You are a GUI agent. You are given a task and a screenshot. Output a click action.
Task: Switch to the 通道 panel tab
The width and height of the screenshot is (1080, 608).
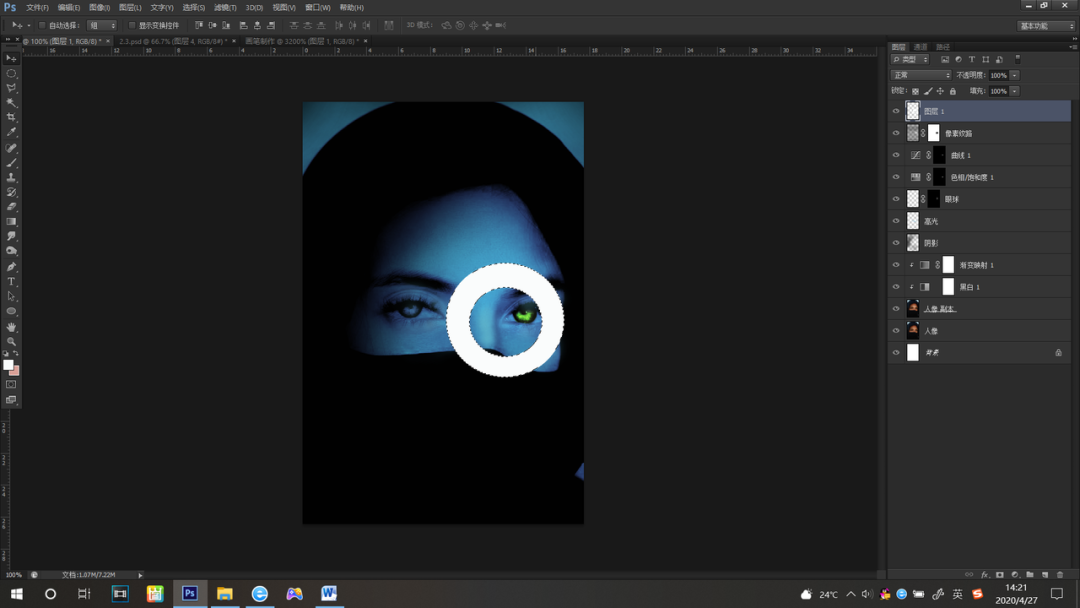tap(921, 47)
